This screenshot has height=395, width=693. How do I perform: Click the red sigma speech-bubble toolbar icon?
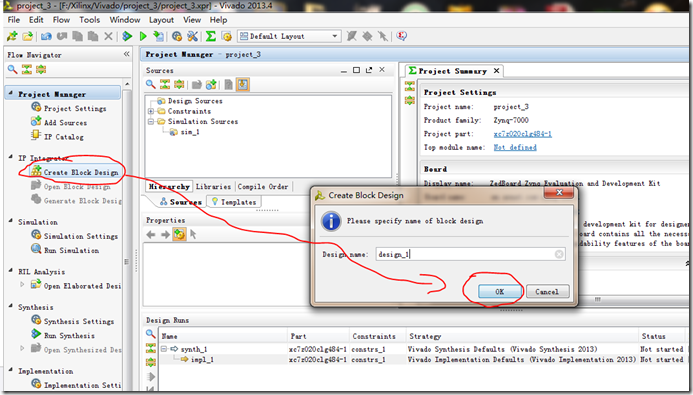pos(401,36)
